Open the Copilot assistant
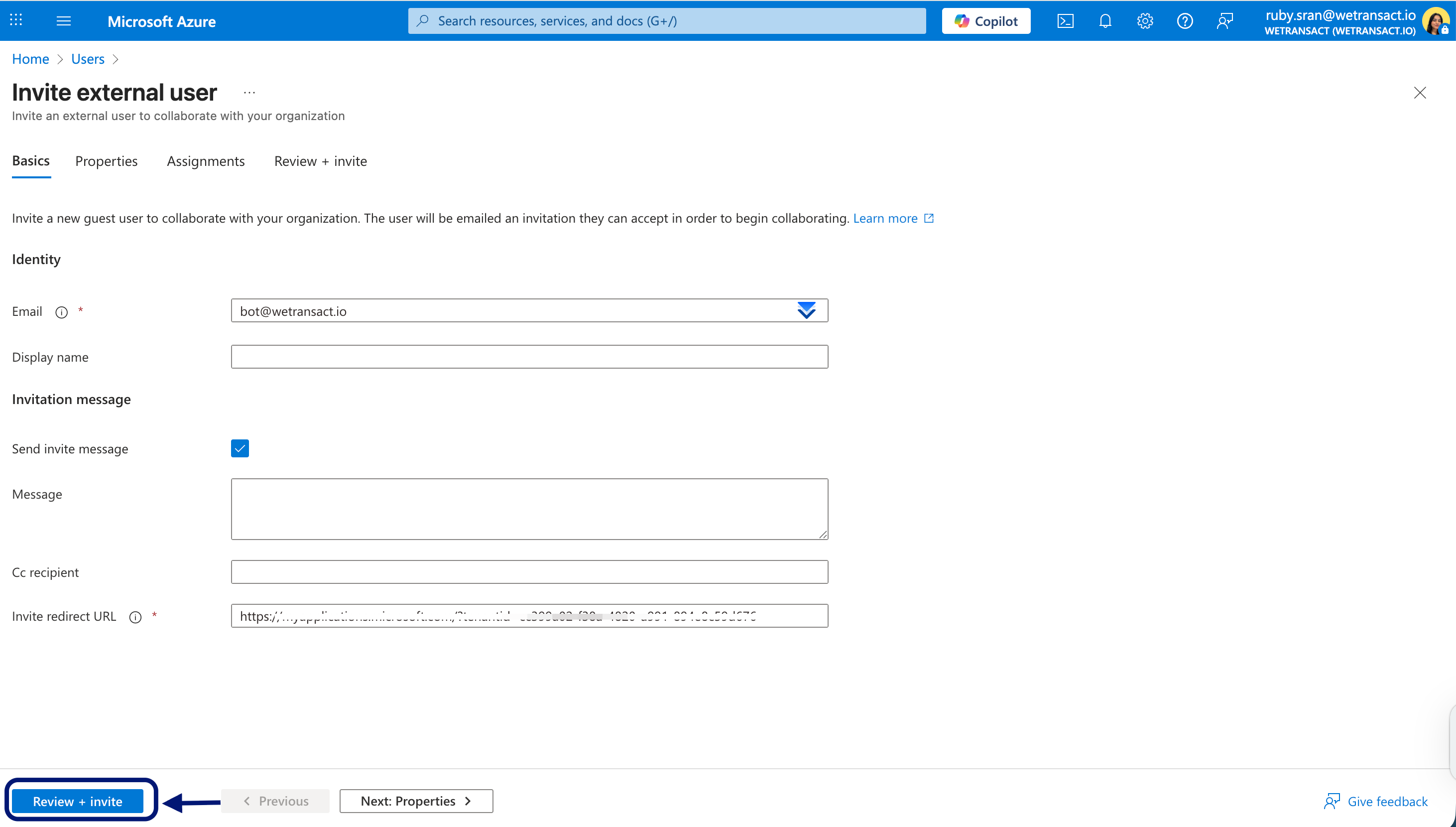 pos(986,21)
